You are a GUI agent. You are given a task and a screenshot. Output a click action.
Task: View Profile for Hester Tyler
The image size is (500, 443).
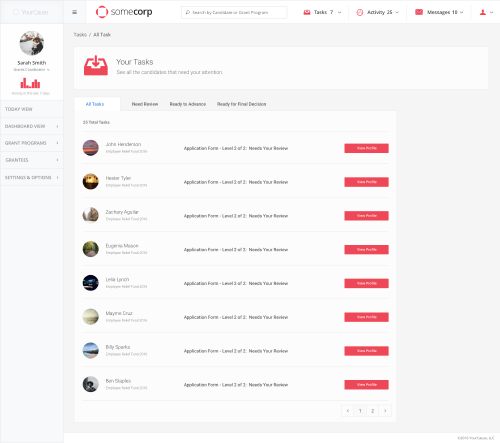[366, 182]
